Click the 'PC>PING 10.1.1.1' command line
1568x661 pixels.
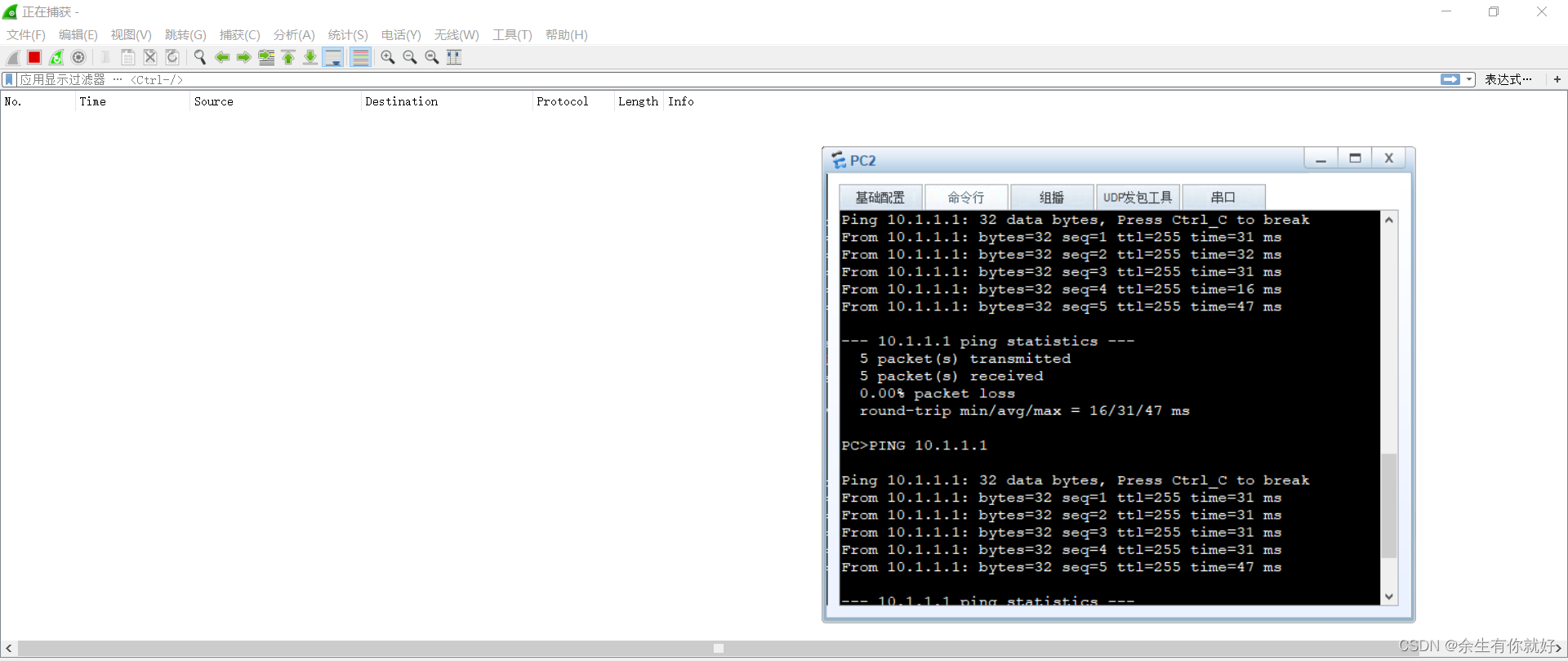coord(914,445)
